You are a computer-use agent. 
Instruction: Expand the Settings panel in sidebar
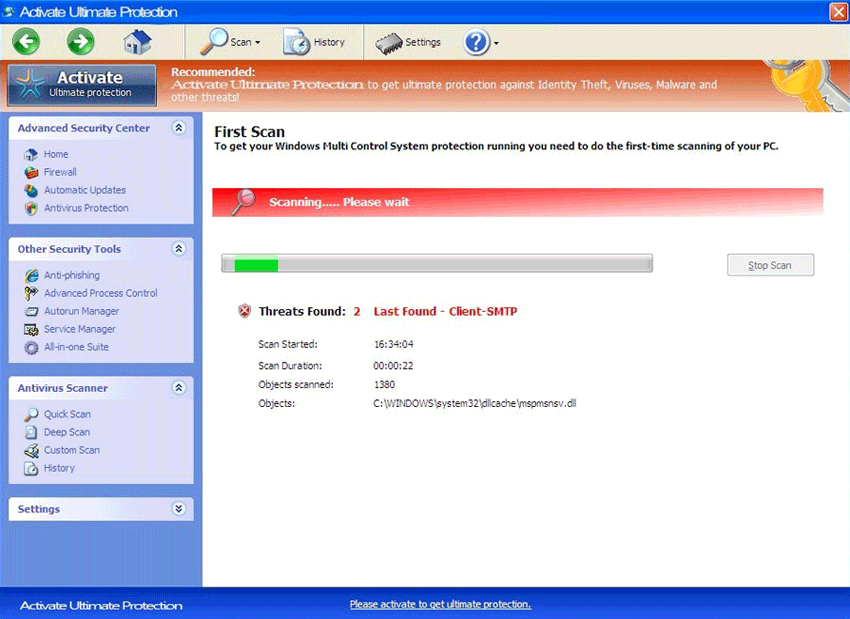tap(179, 509)
